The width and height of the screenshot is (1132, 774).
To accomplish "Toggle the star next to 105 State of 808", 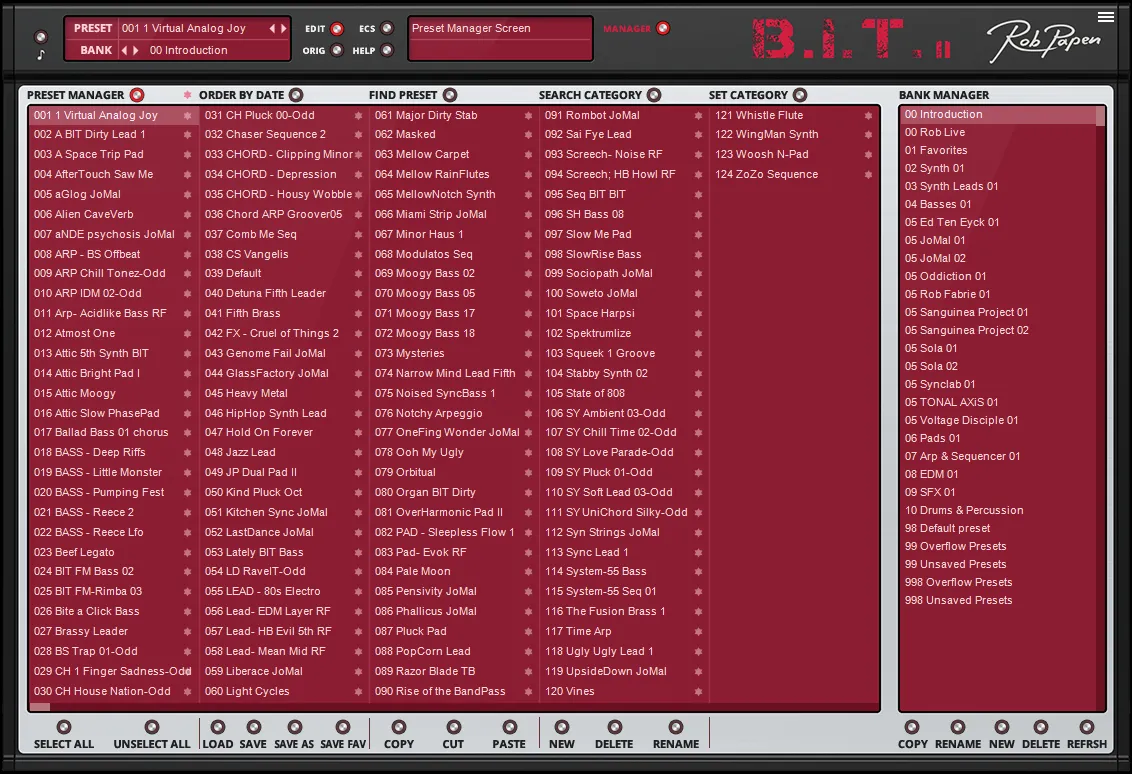I will pos(698,393).
